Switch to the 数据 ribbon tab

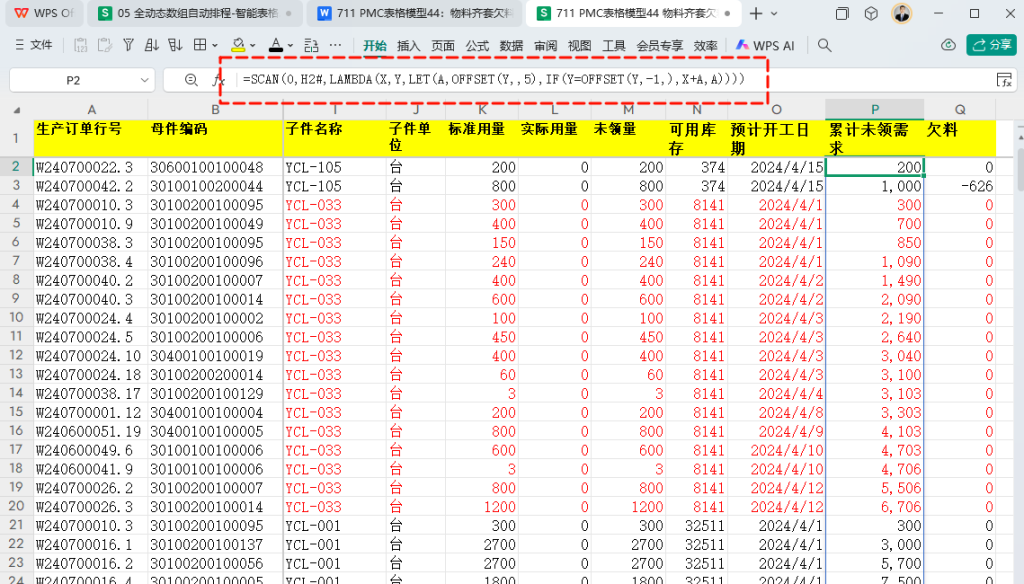click(x=511, y=46)
